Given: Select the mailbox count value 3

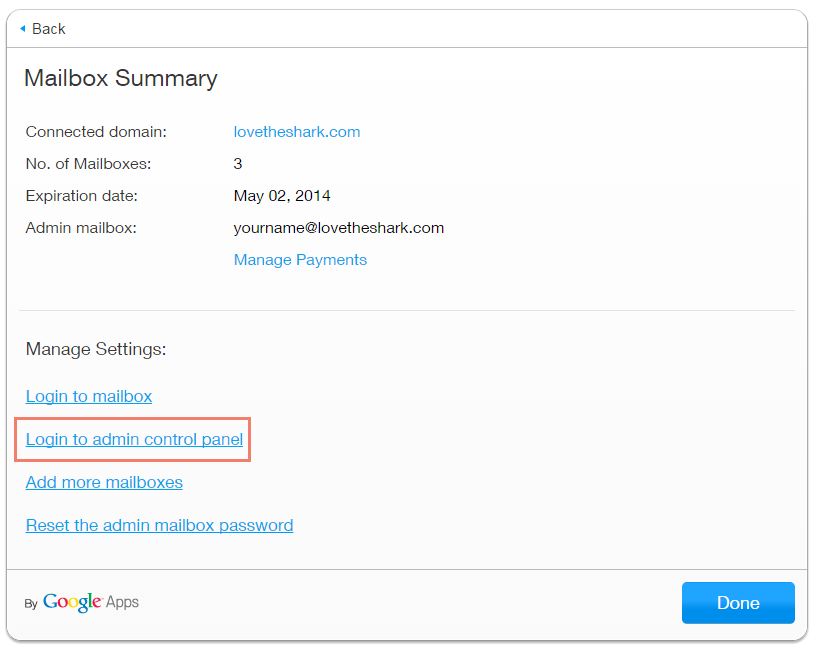Looking at the screenshot, I should click(238, 164).
